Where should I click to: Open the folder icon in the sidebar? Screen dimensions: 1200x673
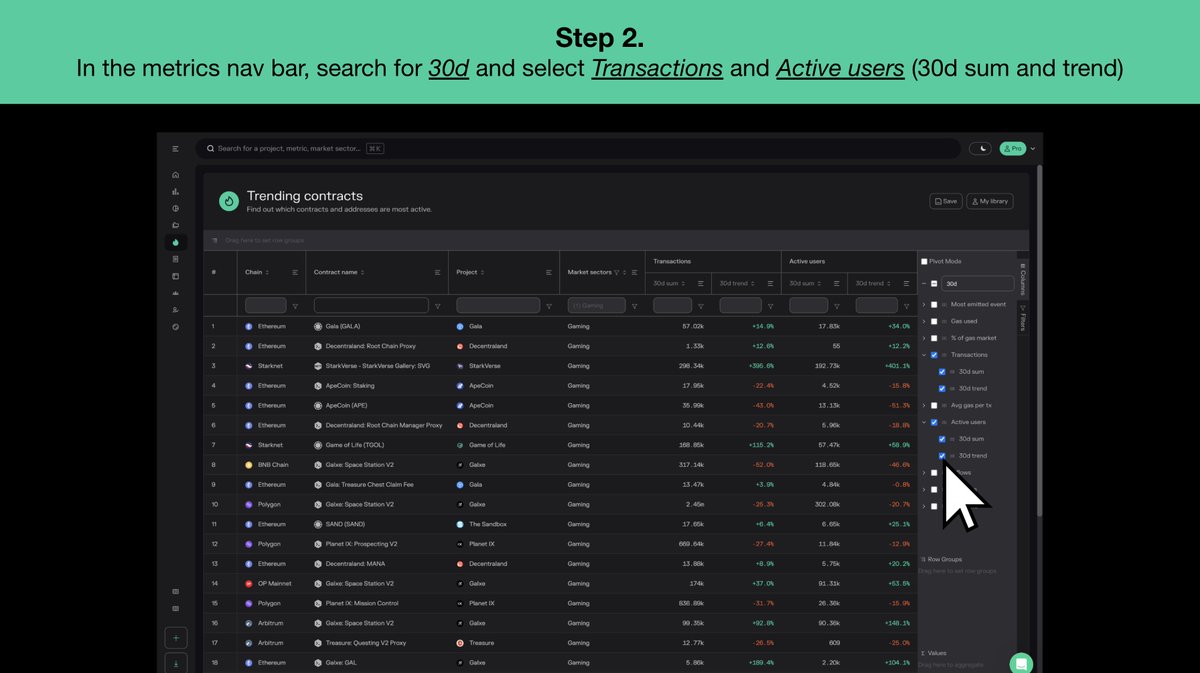176,225
